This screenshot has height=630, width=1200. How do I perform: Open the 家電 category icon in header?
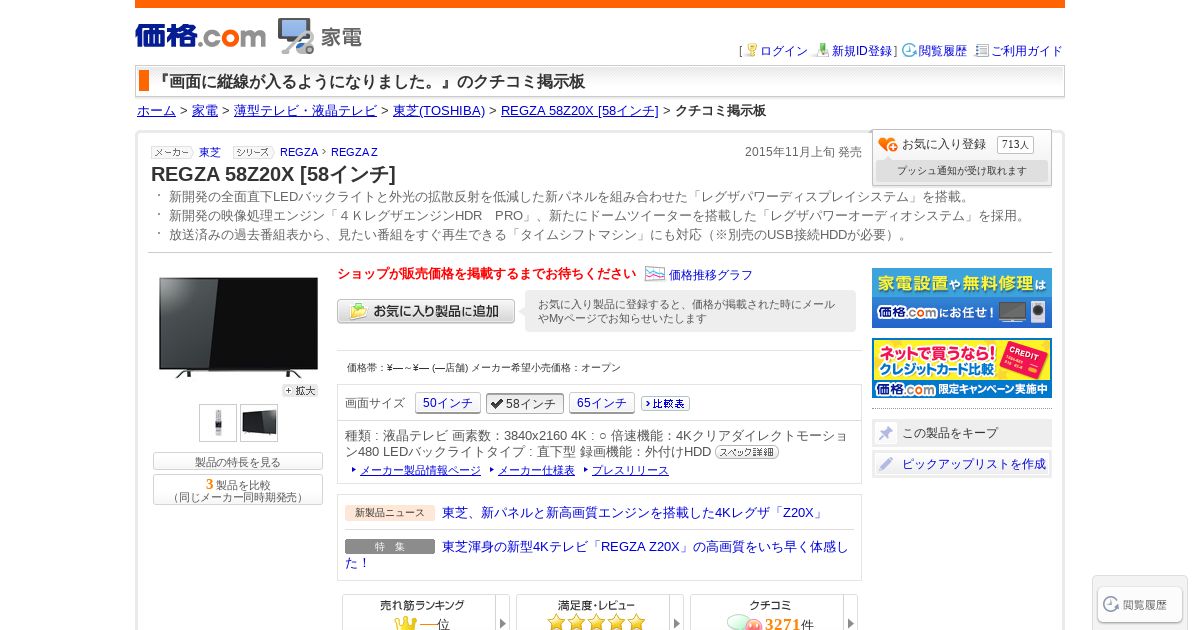click(319, 36)
